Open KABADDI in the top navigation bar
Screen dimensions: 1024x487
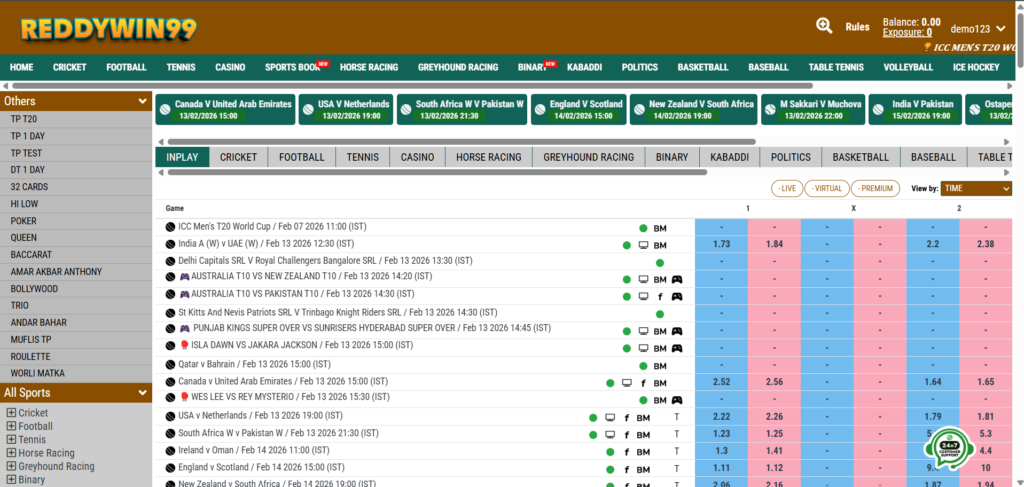[x=584, y=67]
